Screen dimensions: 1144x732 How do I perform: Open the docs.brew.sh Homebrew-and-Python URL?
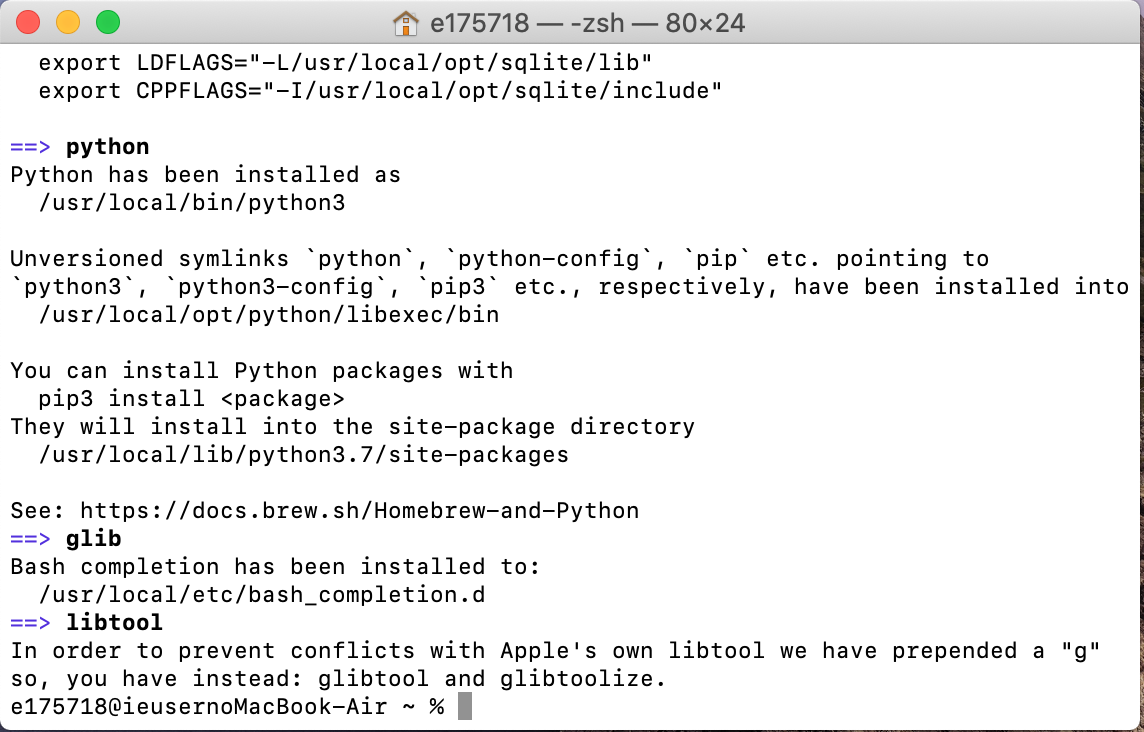pyautogui.click(x=360, y=511)
